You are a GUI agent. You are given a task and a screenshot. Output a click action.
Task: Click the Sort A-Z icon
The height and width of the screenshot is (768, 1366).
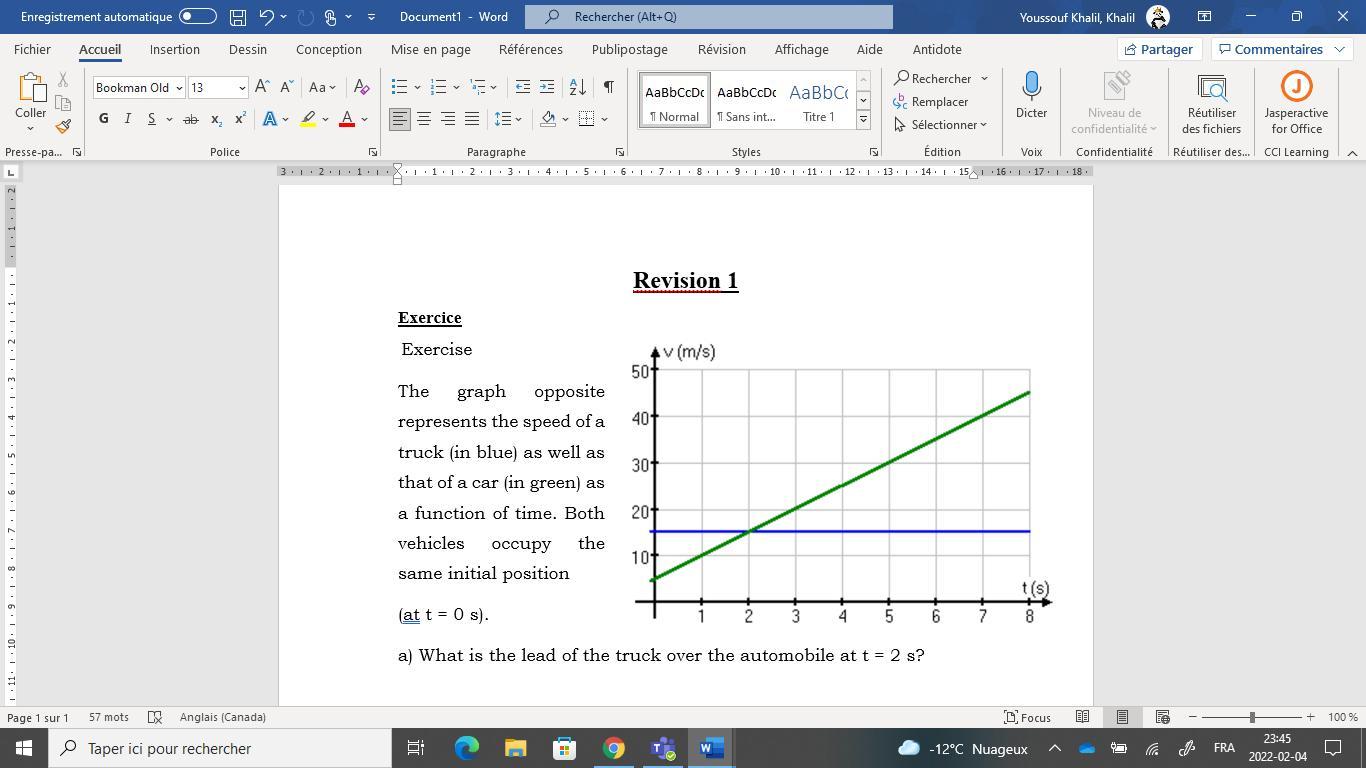point(577,87)
